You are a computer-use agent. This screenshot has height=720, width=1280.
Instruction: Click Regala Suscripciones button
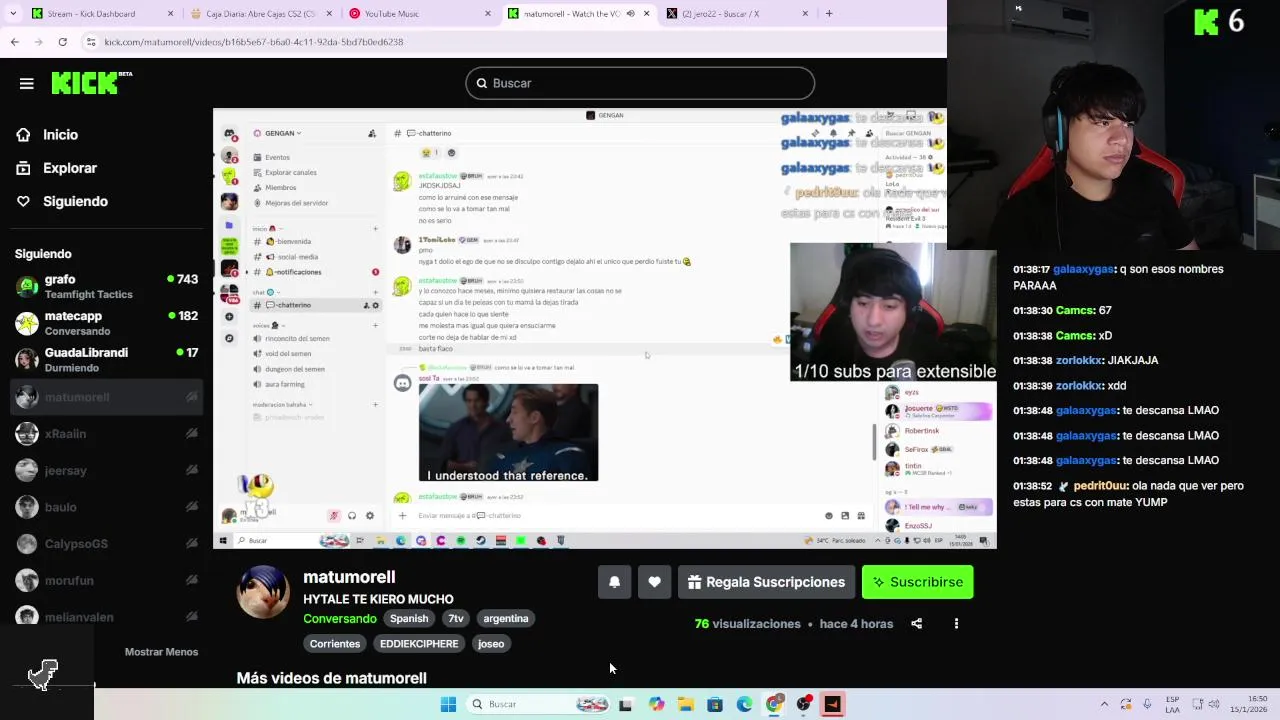tap(766, 582)
